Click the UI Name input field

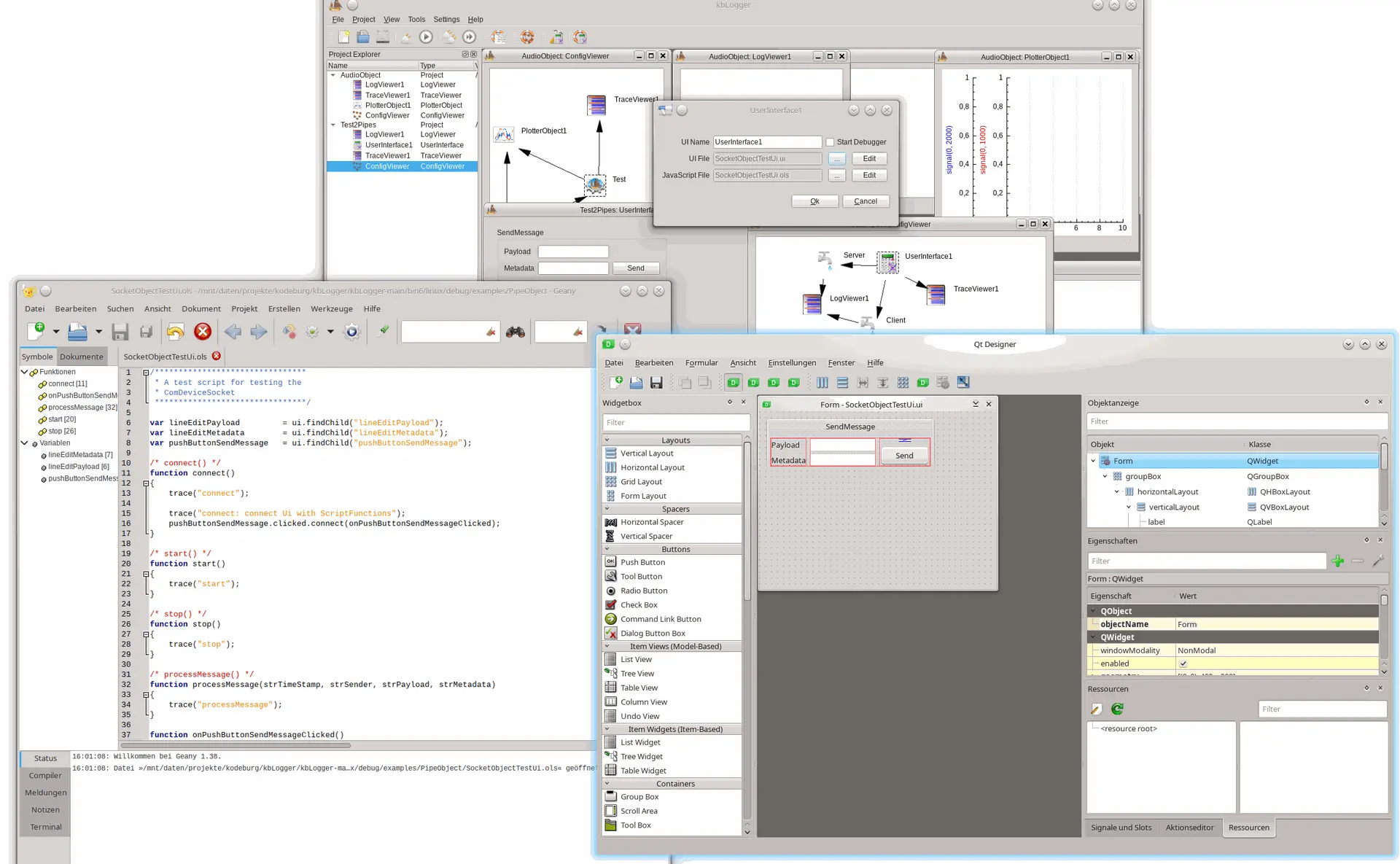(767, 142)
